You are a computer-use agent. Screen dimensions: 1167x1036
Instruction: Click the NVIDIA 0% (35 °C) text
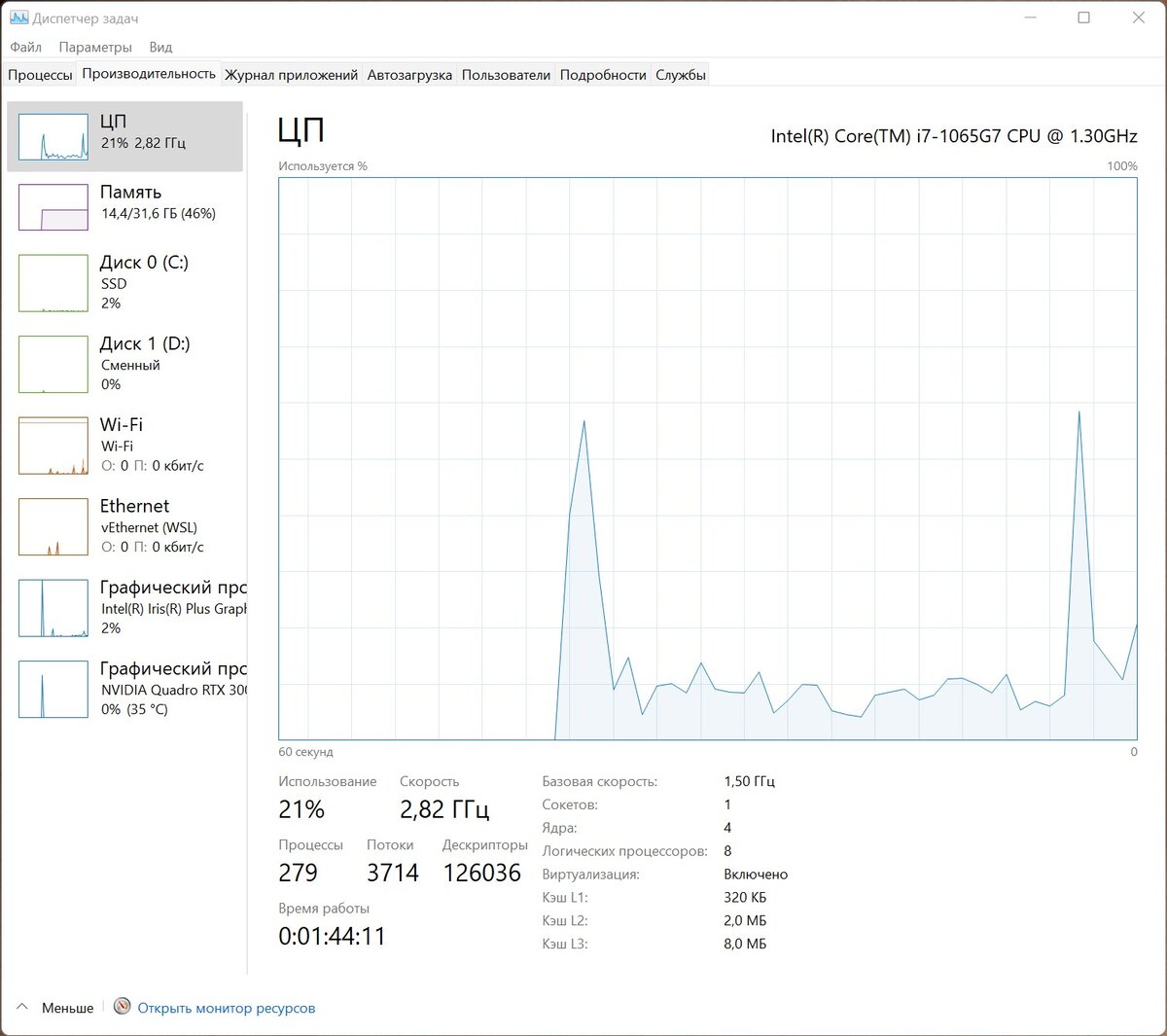[134, 709]
